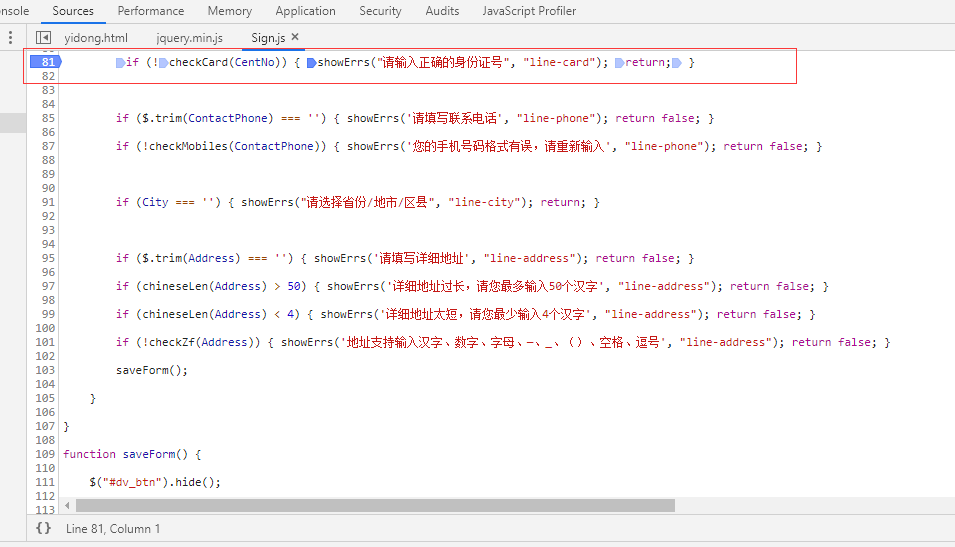Switch to the yidong.html file tab
Image resolution: width=955 pixels, height=547 pixels.
click(x=96, y=38)
